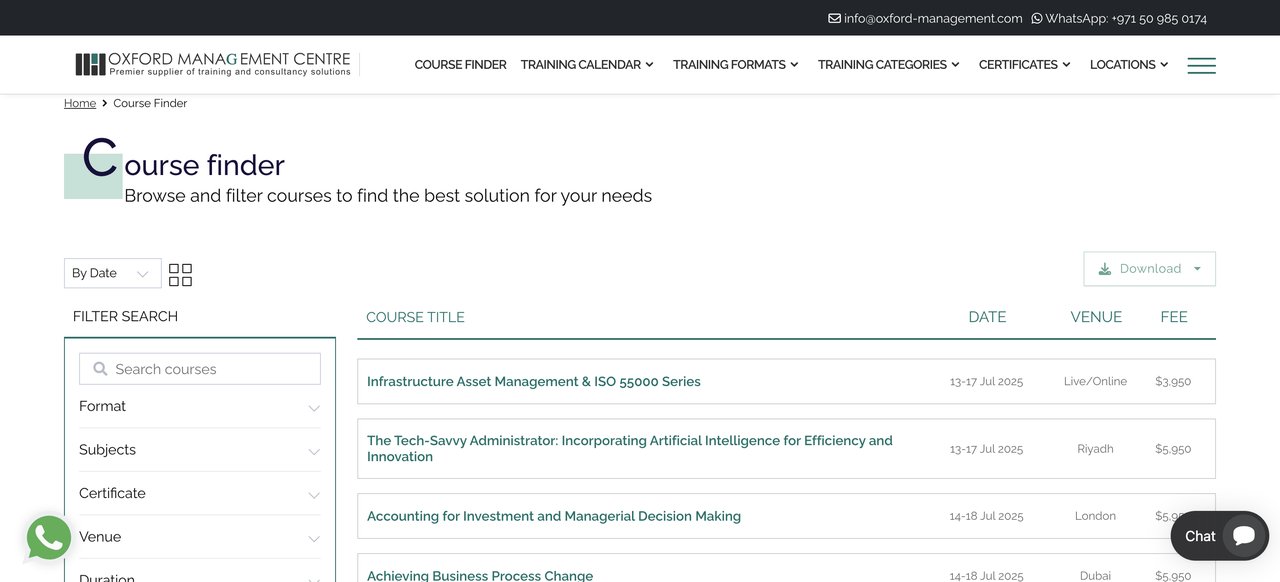Click the Live/Online venue cell

[1095, 382]
